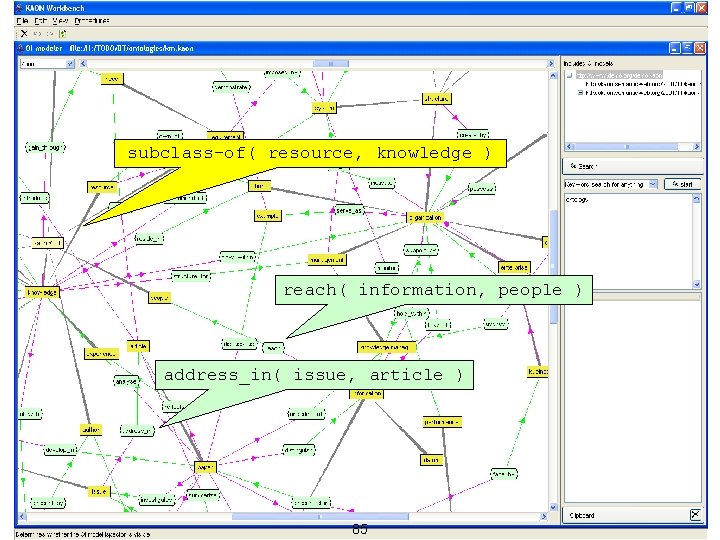Viewport: 720px width, 540px height.
Task: Select the yellow issue concept node
Action: [x=99, y=491]
